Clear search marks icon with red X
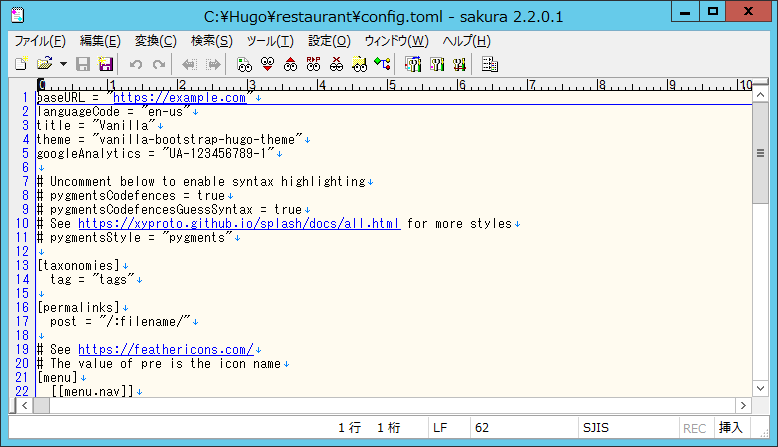Image resolution: width=778 pixels, height=447 pixels. 336,64
